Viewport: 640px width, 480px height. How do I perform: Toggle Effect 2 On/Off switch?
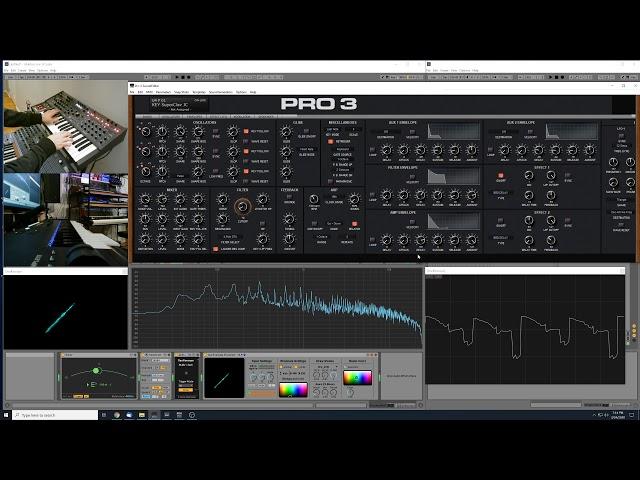[x=501, y=220]
